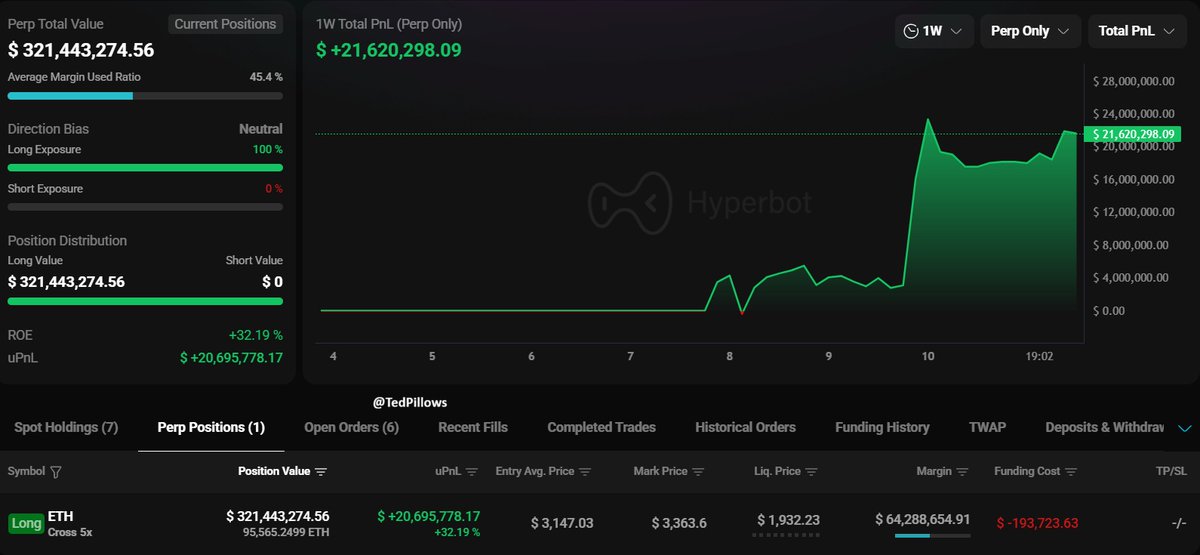Click the Perp Total Value $ 321,443,274.56
Viewport: 1200px width, 555px height.
(x=81, y=50)
